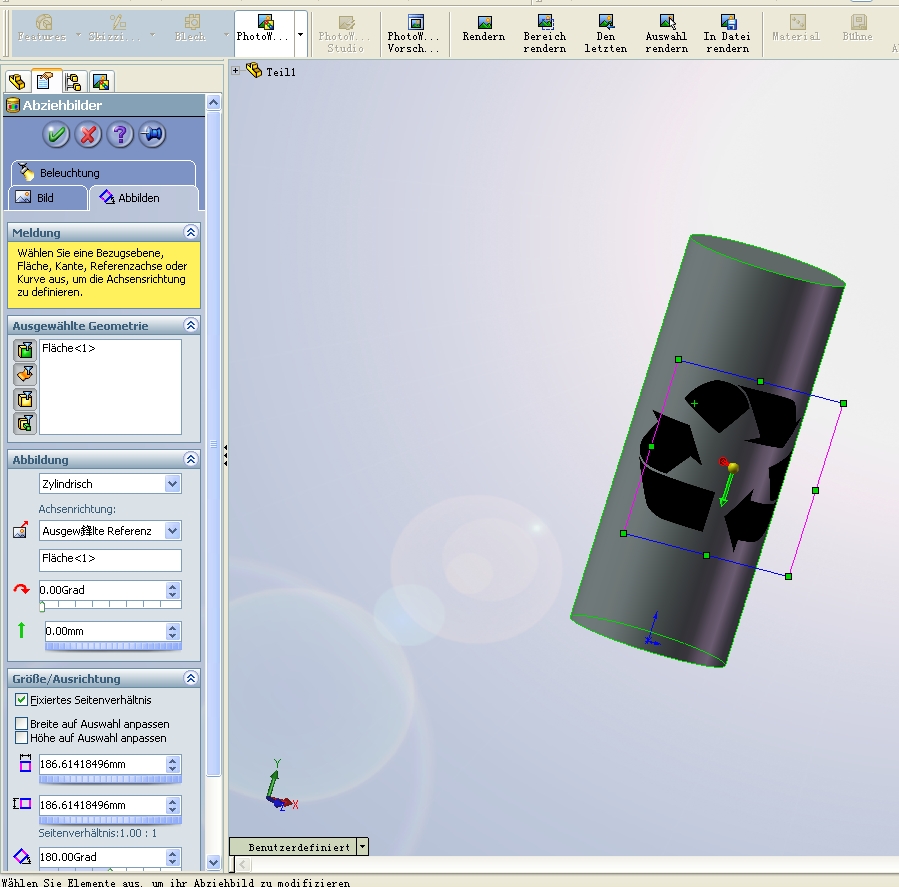The height and width of the screenshot is (887, 899).
Task: Click the yellow decal center handle on cylinder
Action: (x=733, y=468)
